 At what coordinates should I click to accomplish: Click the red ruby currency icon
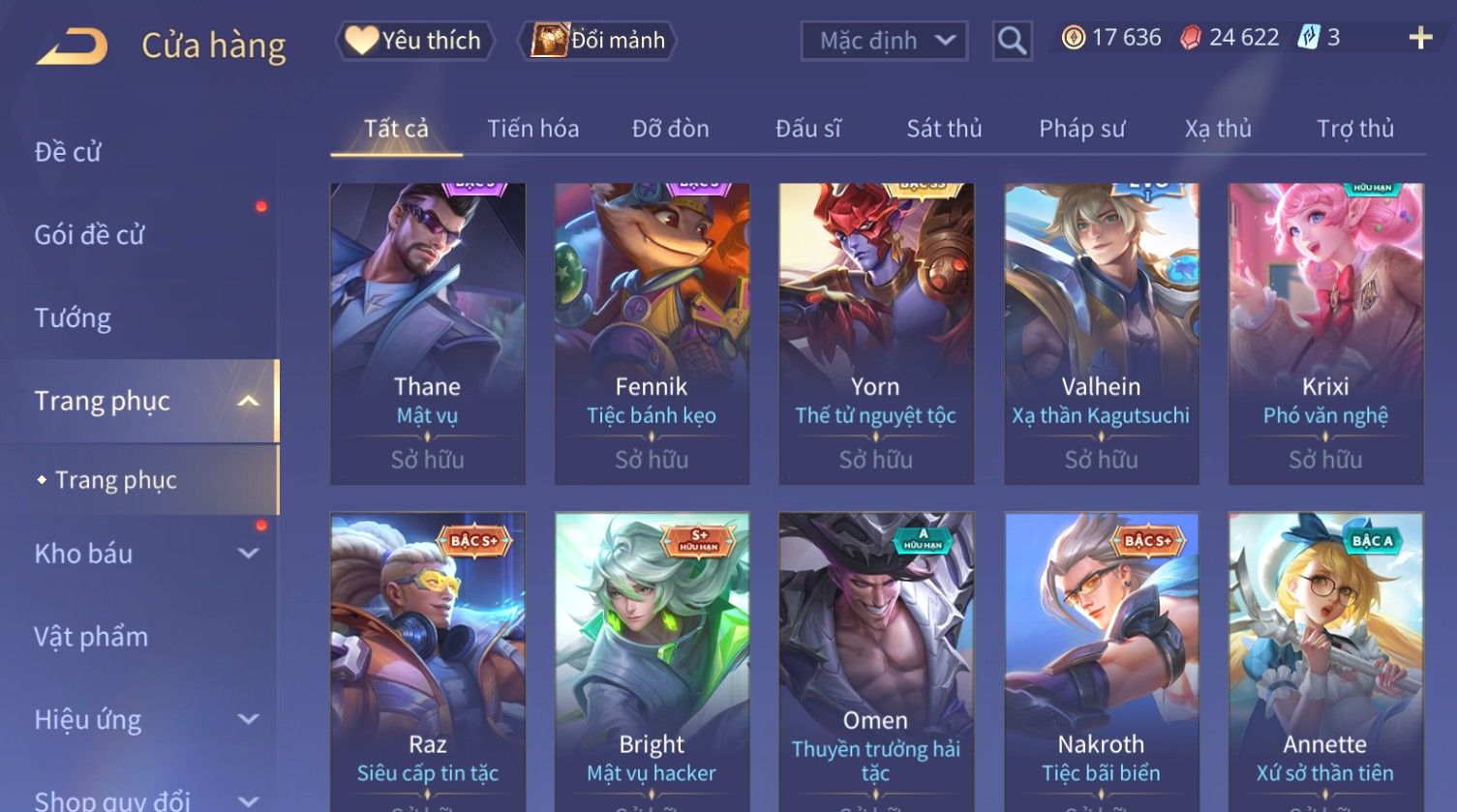click(1191, 38)
